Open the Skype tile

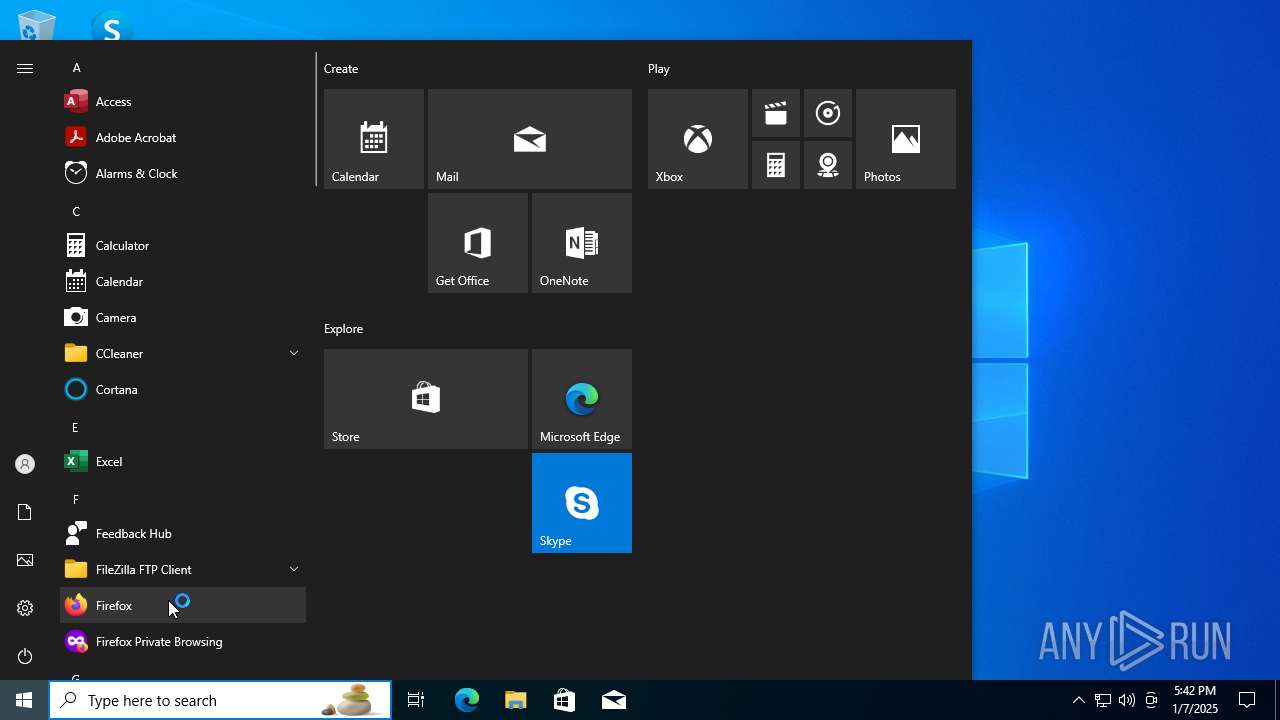tap(582, 503)
